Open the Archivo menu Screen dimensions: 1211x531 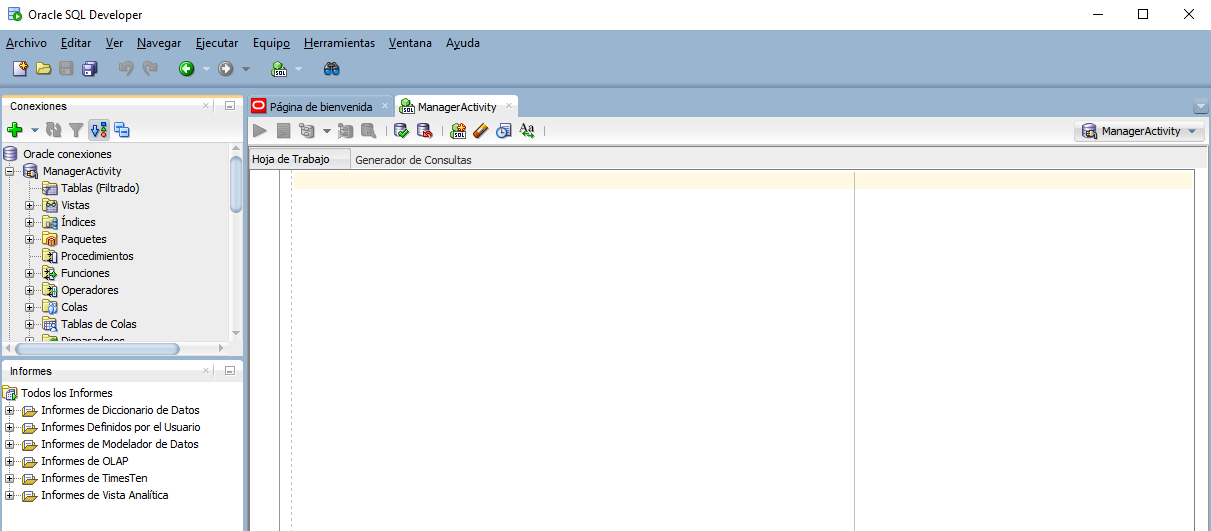26,43
